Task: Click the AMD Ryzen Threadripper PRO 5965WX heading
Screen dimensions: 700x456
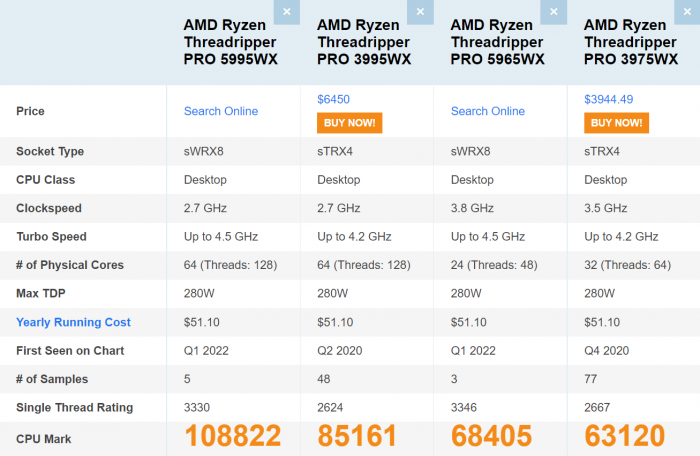Action: click(498, 42)
